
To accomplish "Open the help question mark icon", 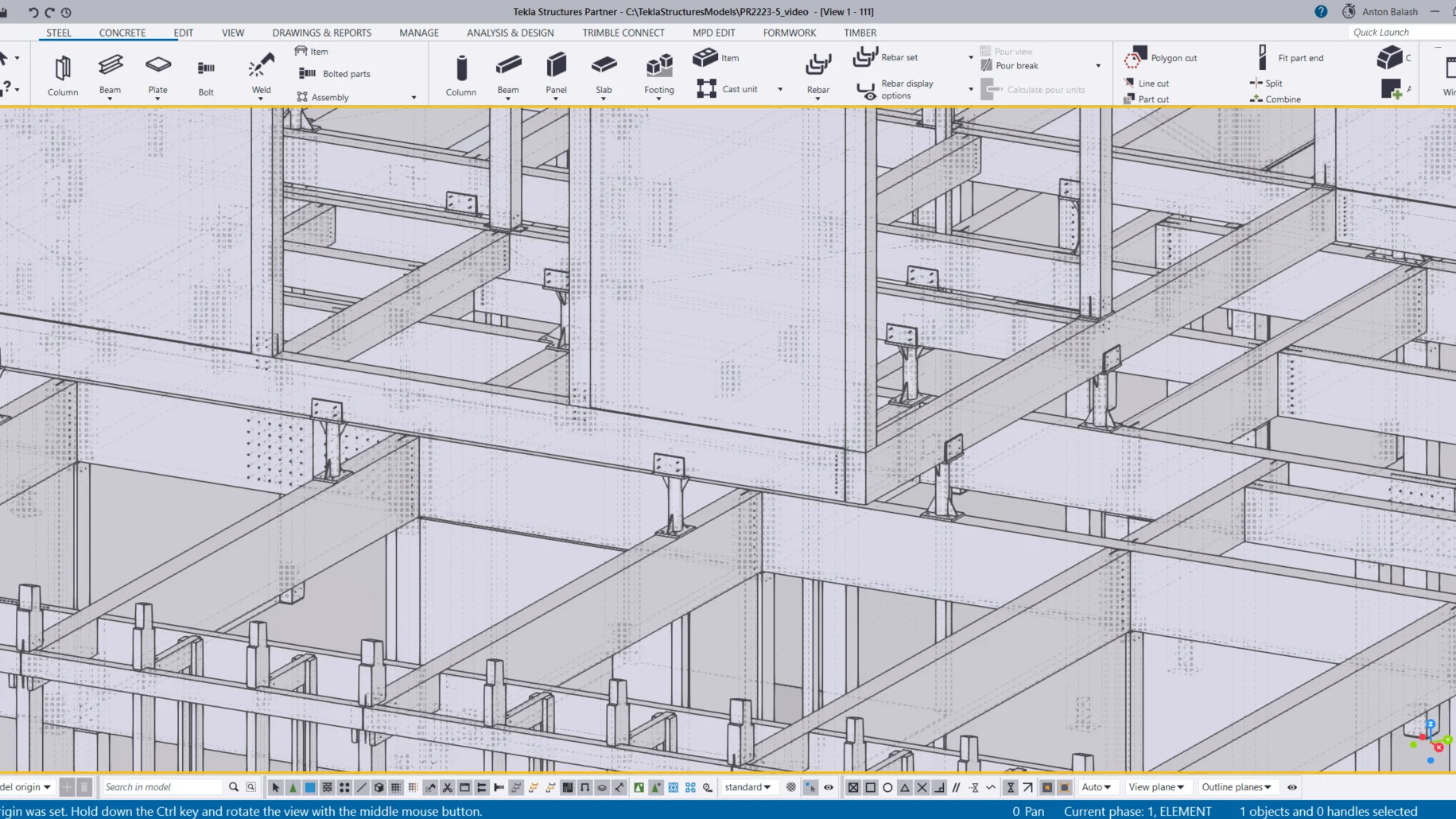I will point(1321,12).
